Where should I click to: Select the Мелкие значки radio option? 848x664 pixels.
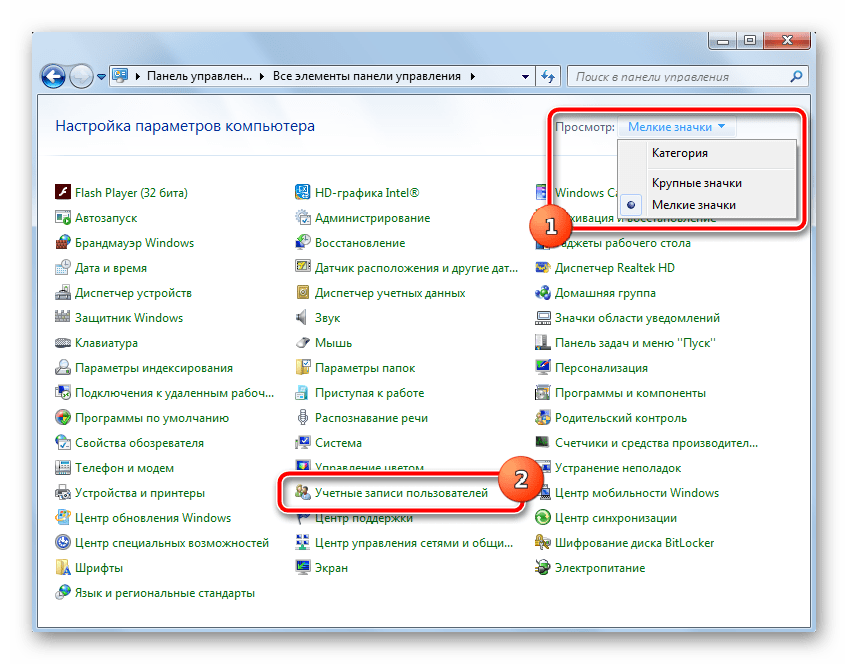pos(693,205)
